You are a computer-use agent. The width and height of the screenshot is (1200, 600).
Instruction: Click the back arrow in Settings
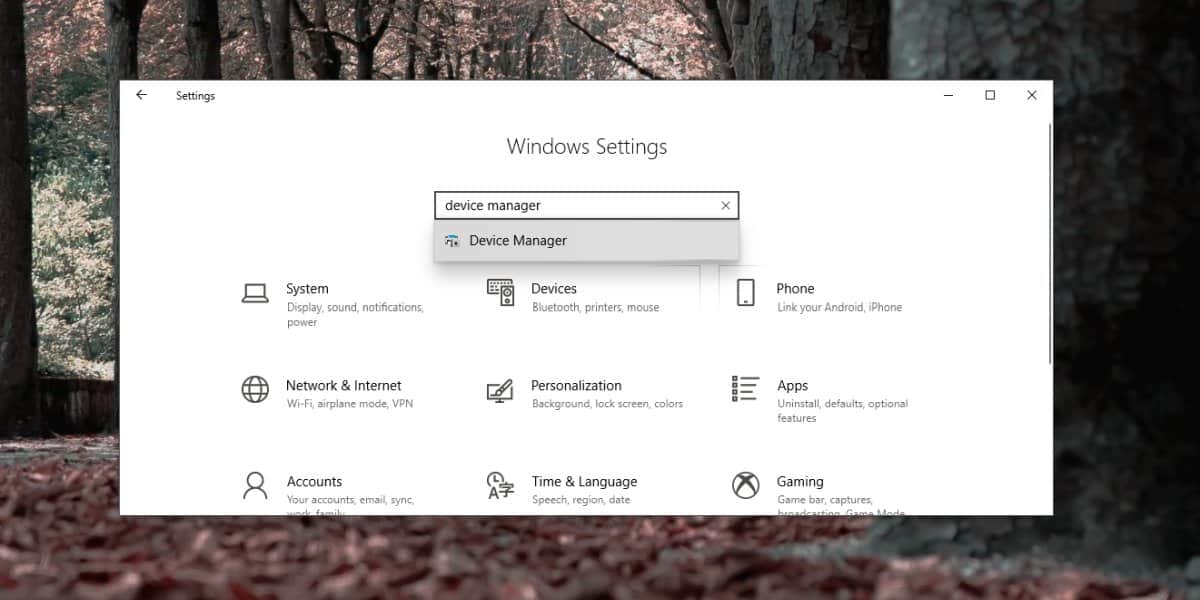[x=141, y=96]
